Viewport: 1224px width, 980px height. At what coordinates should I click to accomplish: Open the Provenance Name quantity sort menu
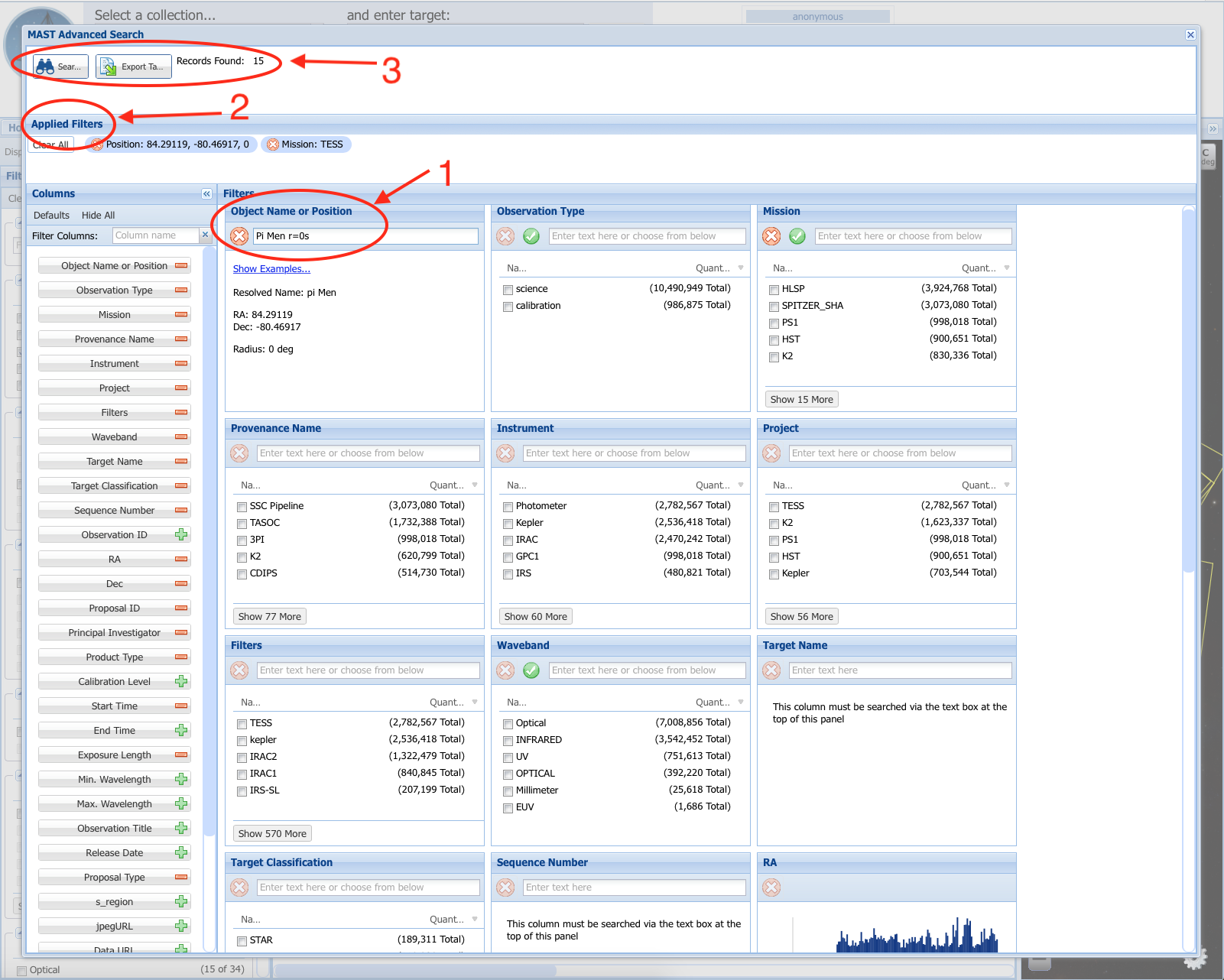tap(475, 485)
